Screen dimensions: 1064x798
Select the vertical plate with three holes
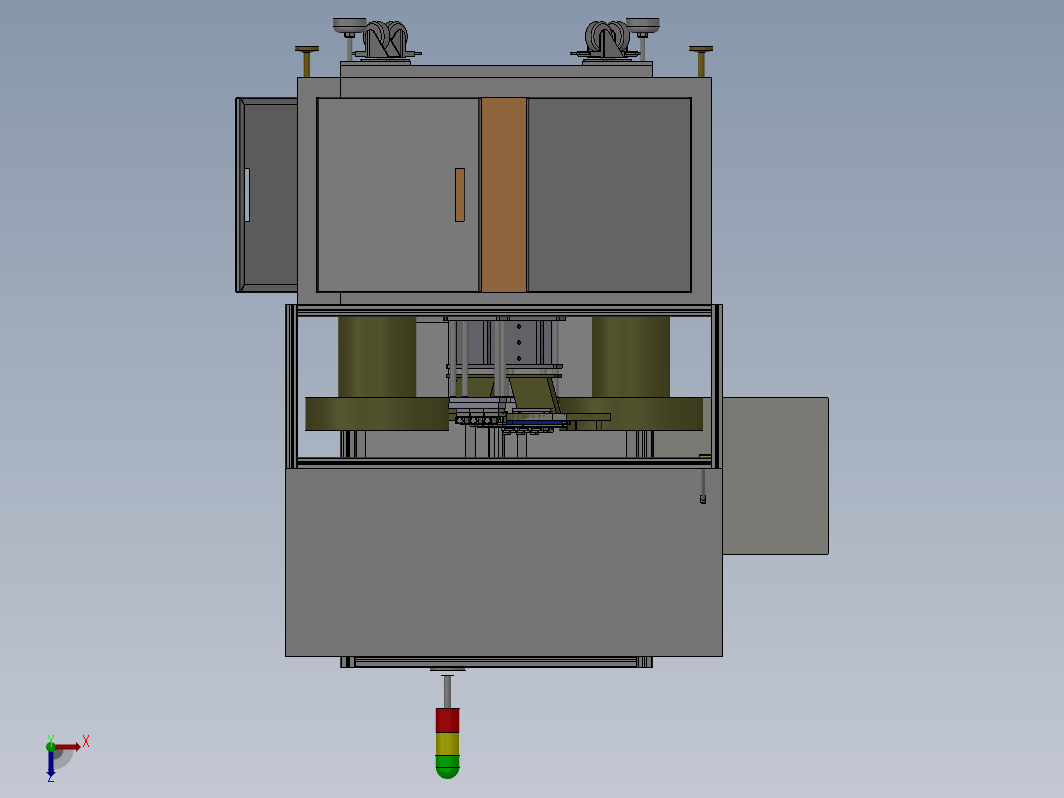click(519, 342)
